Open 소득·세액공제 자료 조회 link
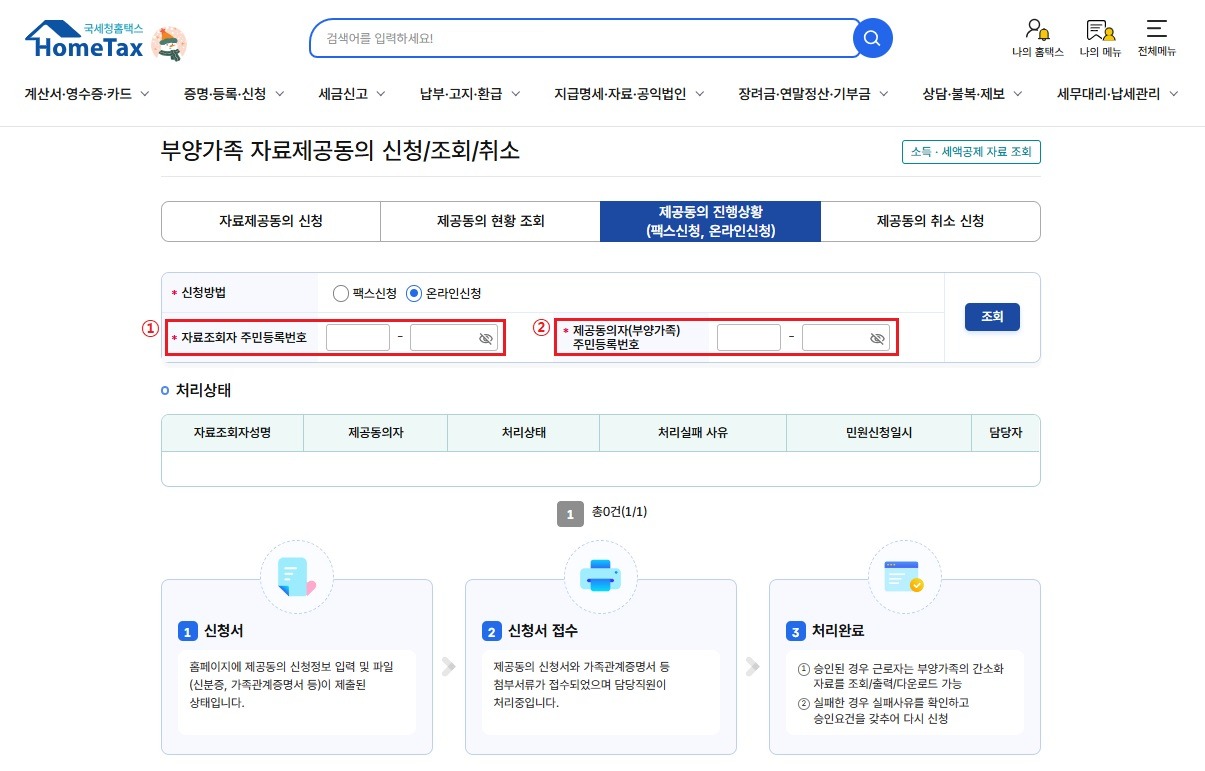The width and height of the screenshot is (1205, 771). point(971,152)
